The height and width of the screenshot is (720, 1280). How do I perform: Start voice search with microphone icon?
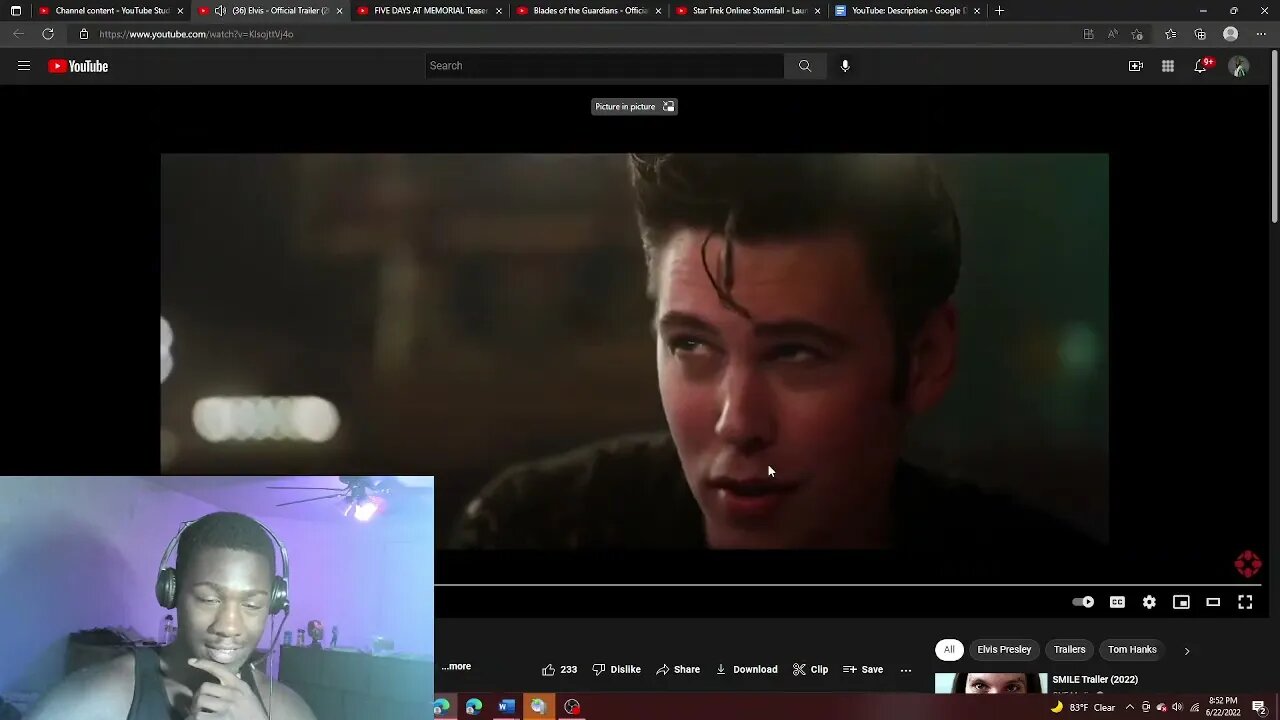pyautogui.click(x=845, y=66)
